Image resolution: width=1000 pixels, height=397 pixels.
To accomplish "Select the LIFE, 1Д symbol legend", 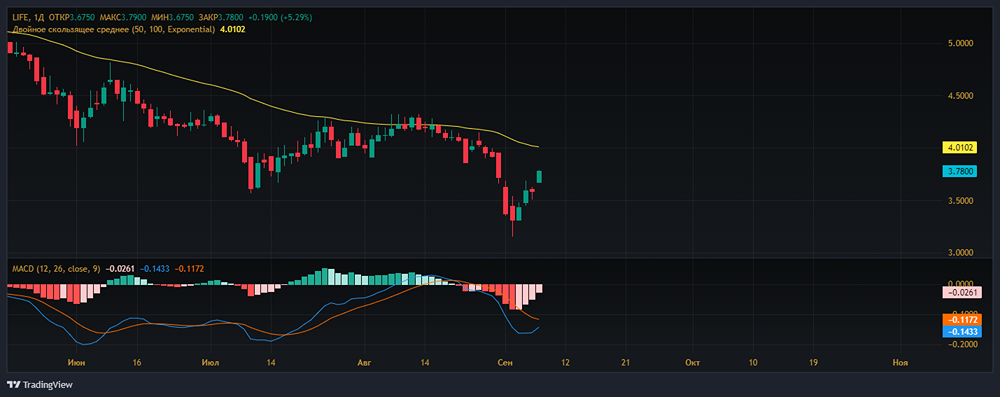I will click(x=29, y=19).
